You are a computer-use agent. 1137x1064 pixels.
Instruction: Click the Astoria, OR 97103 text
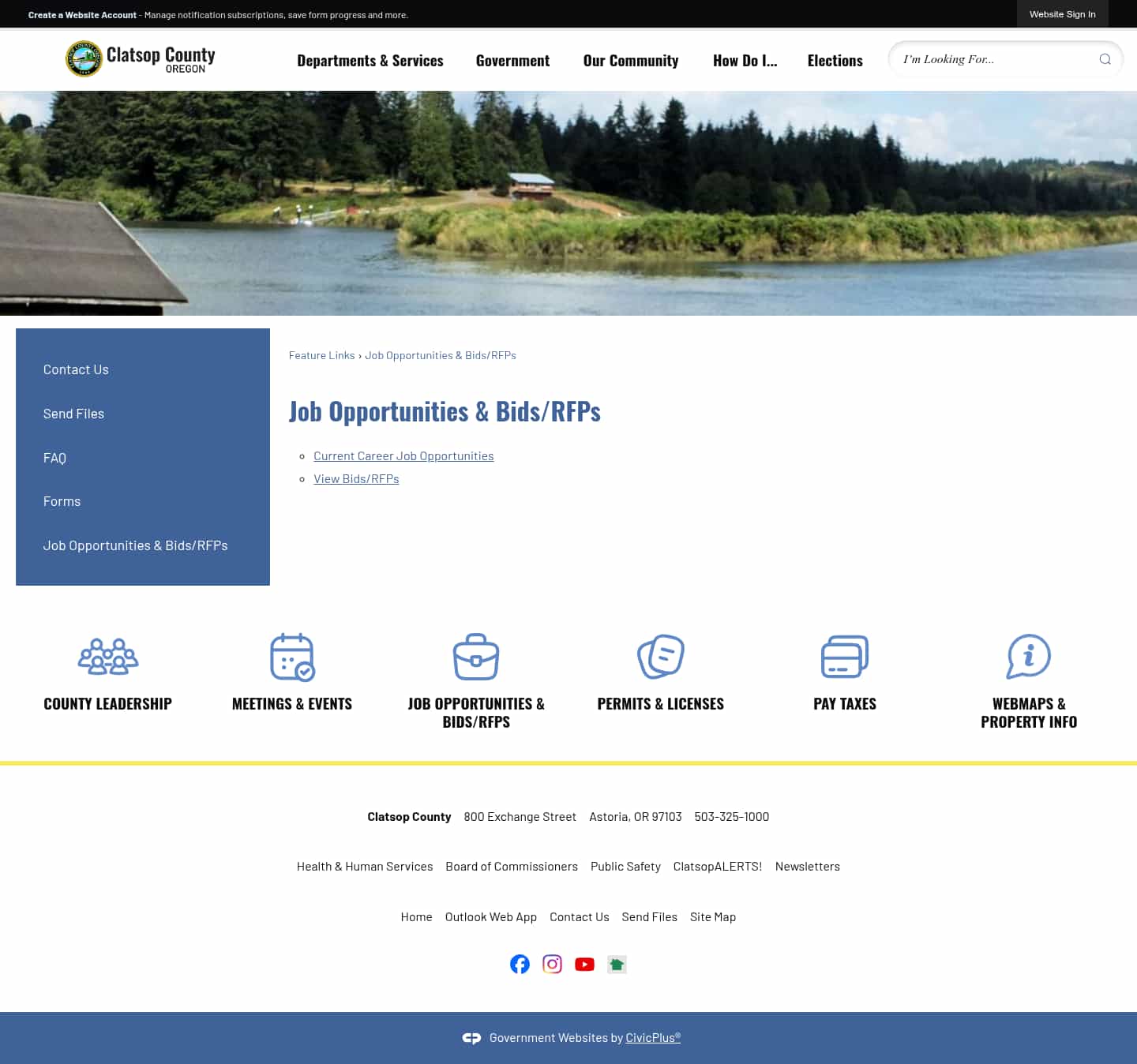[x=636, y=817]
